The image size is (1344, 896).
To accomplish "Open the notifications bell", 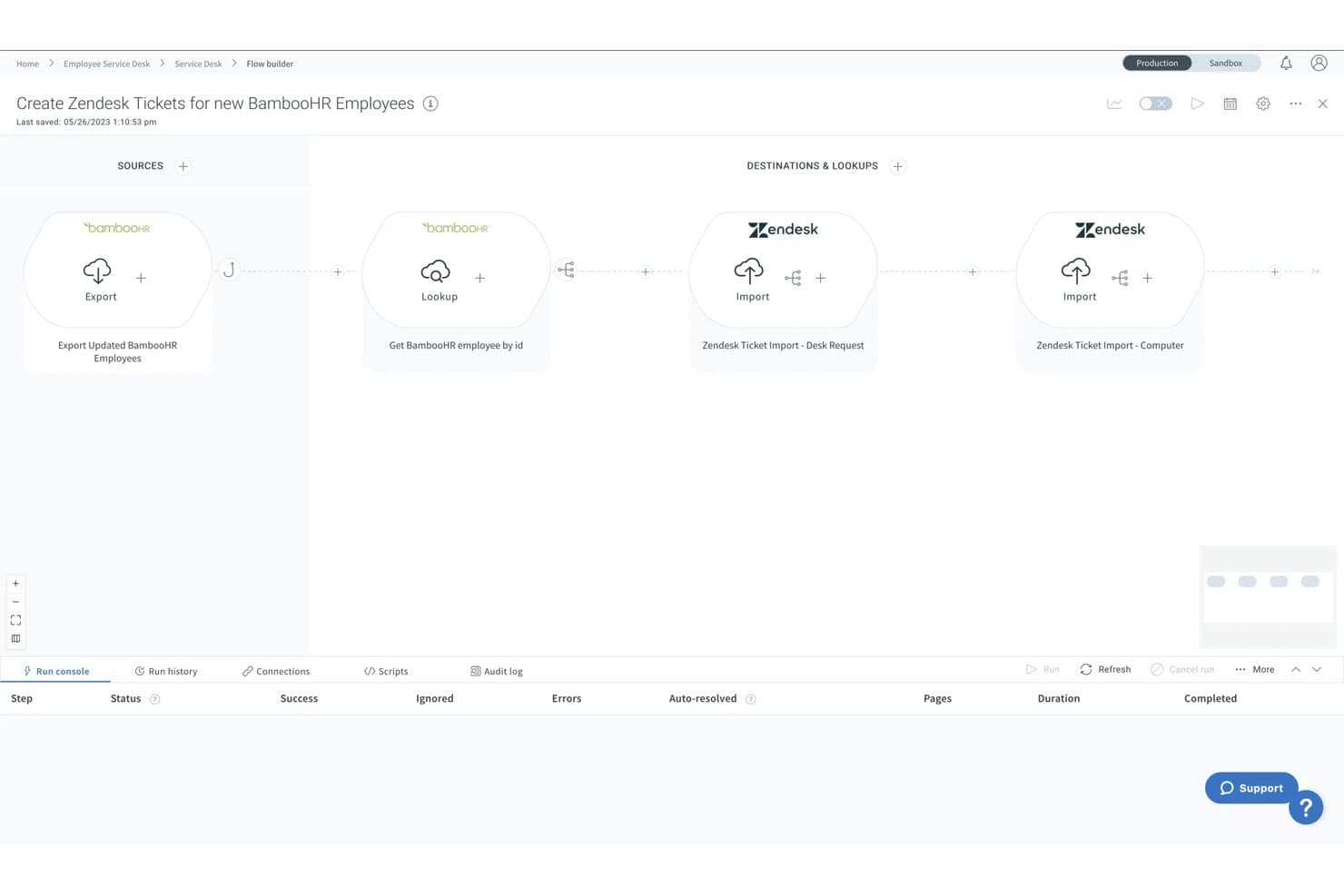I will [1286, 63].
